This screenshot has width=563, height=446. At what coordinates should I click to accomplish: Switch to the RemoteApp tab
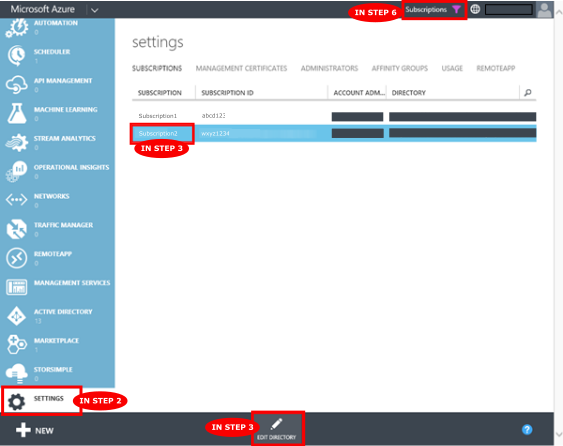point(495,68)
